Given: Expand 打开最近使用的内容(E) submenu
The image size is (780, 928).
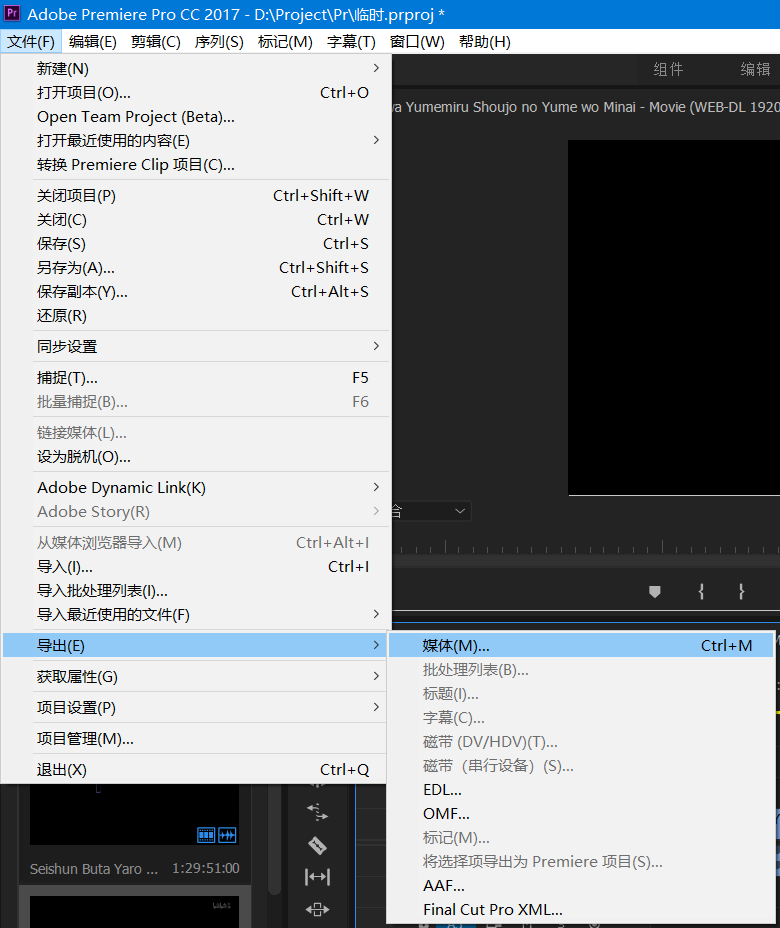Looking at the screenshot, I should 195,140.
